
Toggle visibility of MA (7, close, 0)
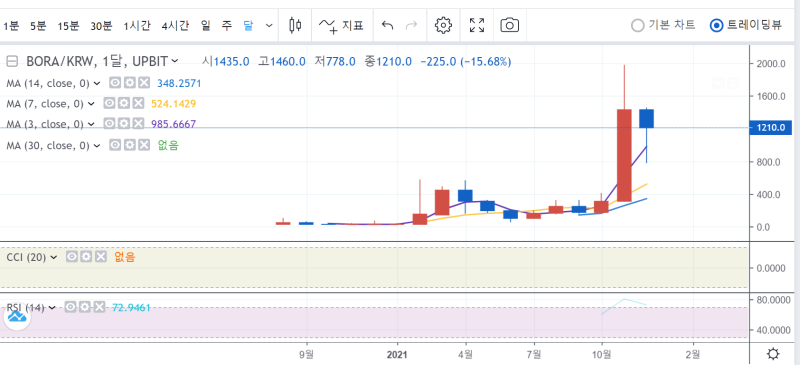click(x=110, y=104)
